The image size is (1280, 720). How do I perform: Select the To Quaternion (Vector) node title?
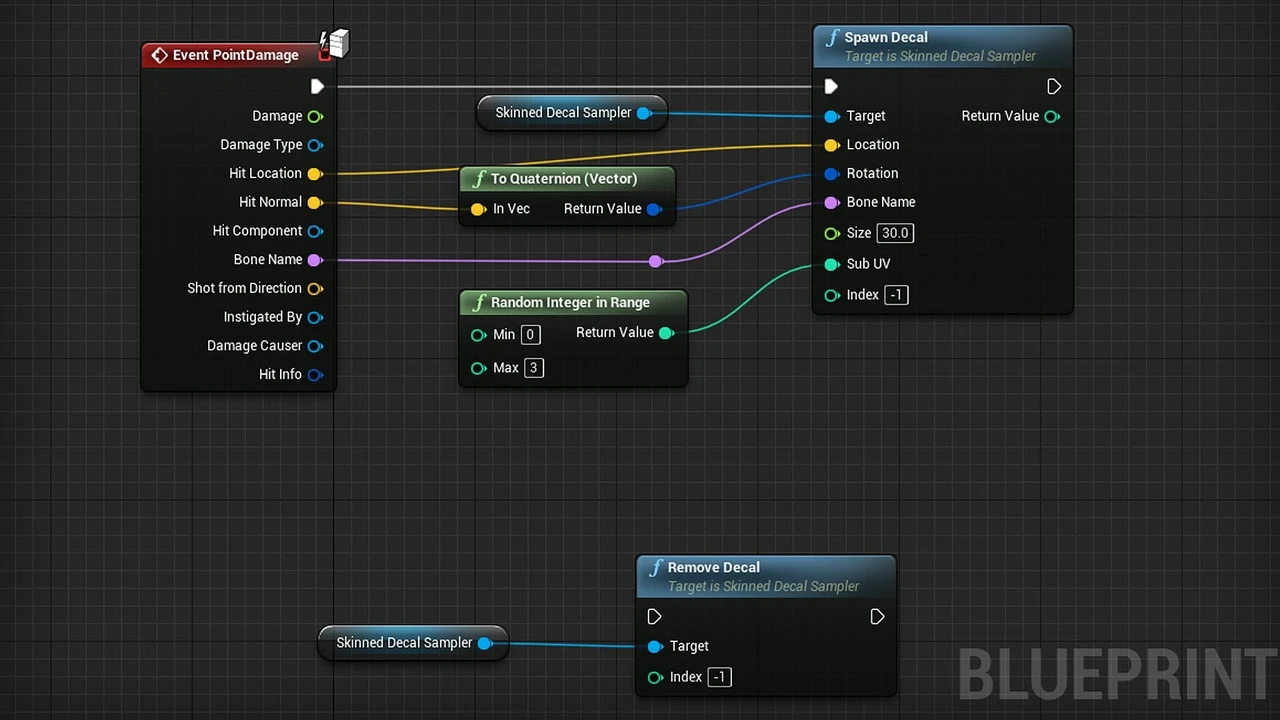tap(564, 179)
